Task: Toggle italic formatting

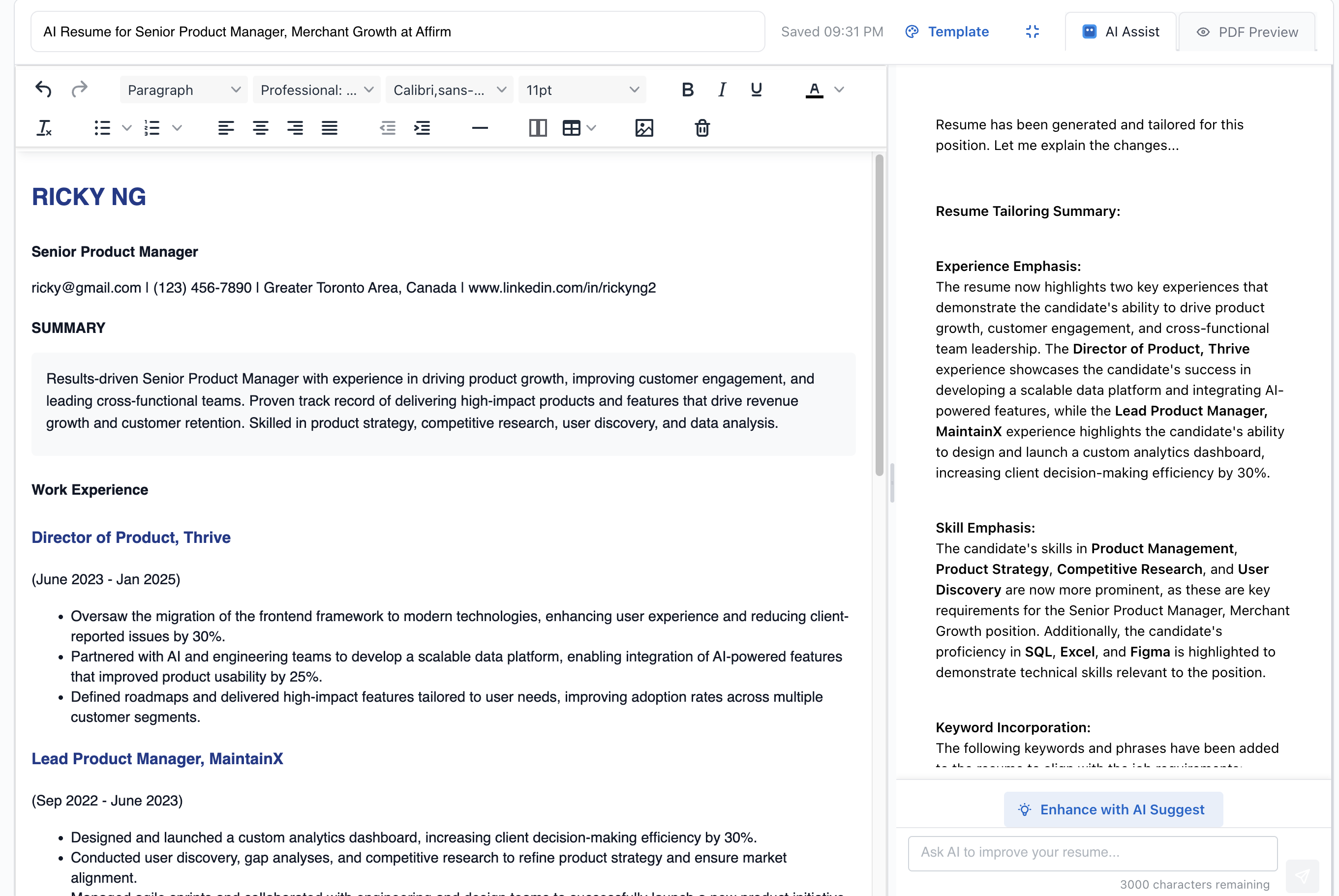Action: pos(721,89)
